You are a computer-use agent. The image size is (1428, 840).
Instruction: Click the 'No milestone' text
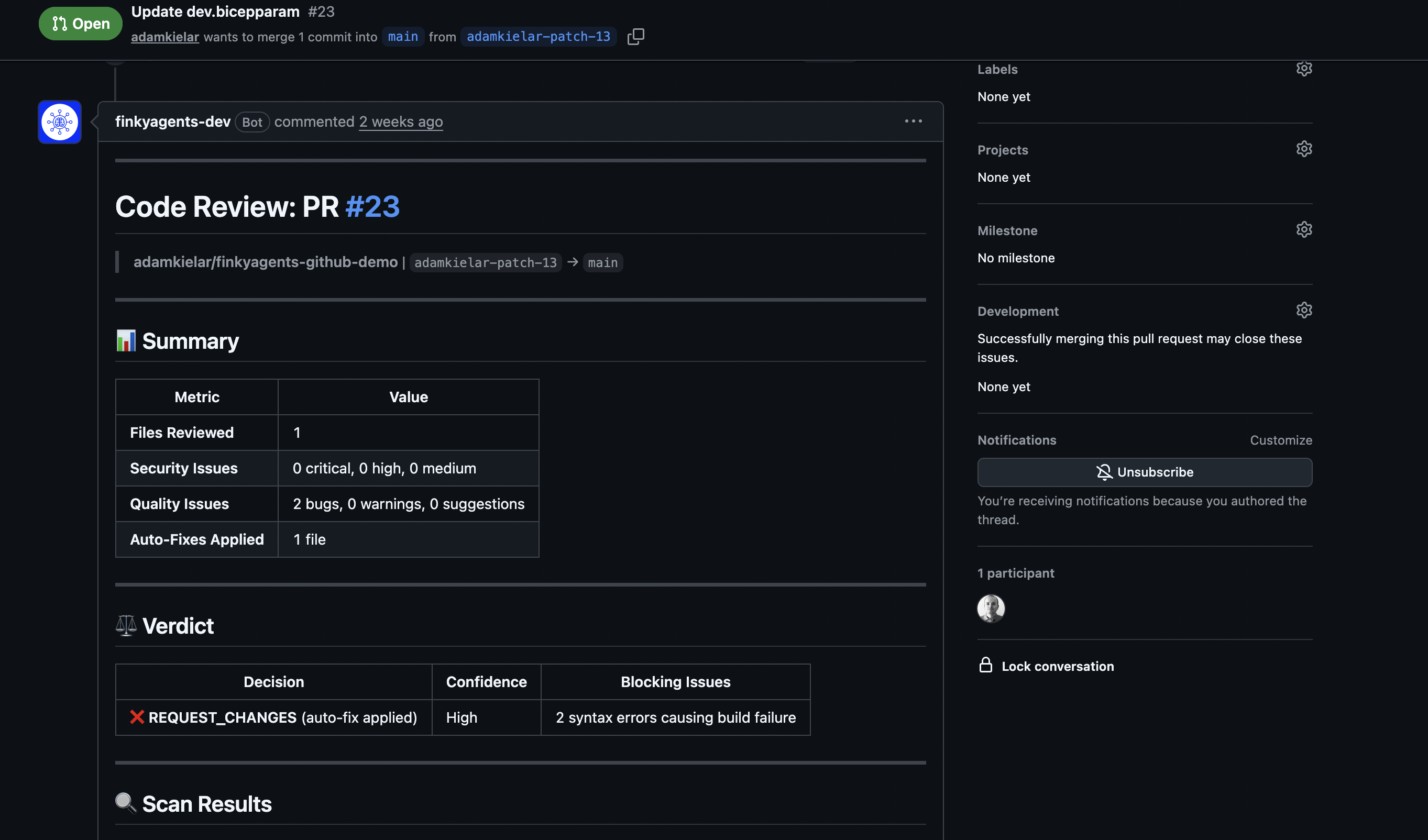(1016, 258)
